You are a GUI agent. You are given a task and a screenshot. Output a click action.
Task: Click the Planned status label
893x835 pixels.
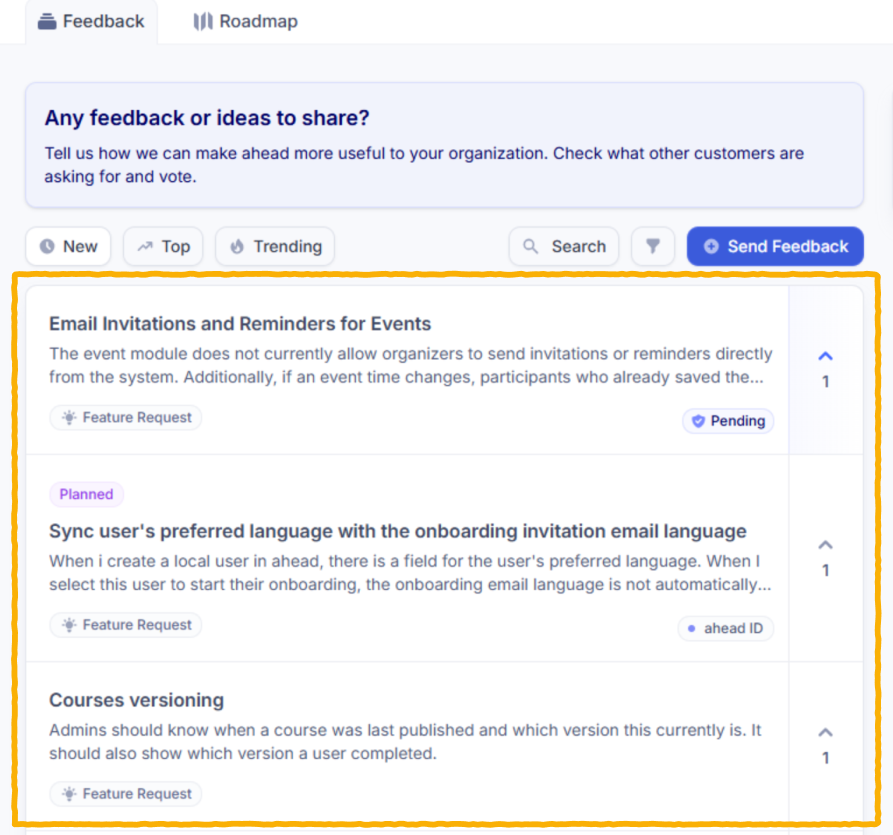click(86, 494)
